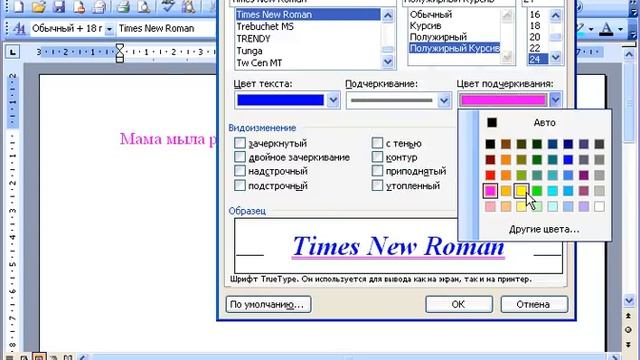Toggle the с тенью checkbox

point(378,143)
